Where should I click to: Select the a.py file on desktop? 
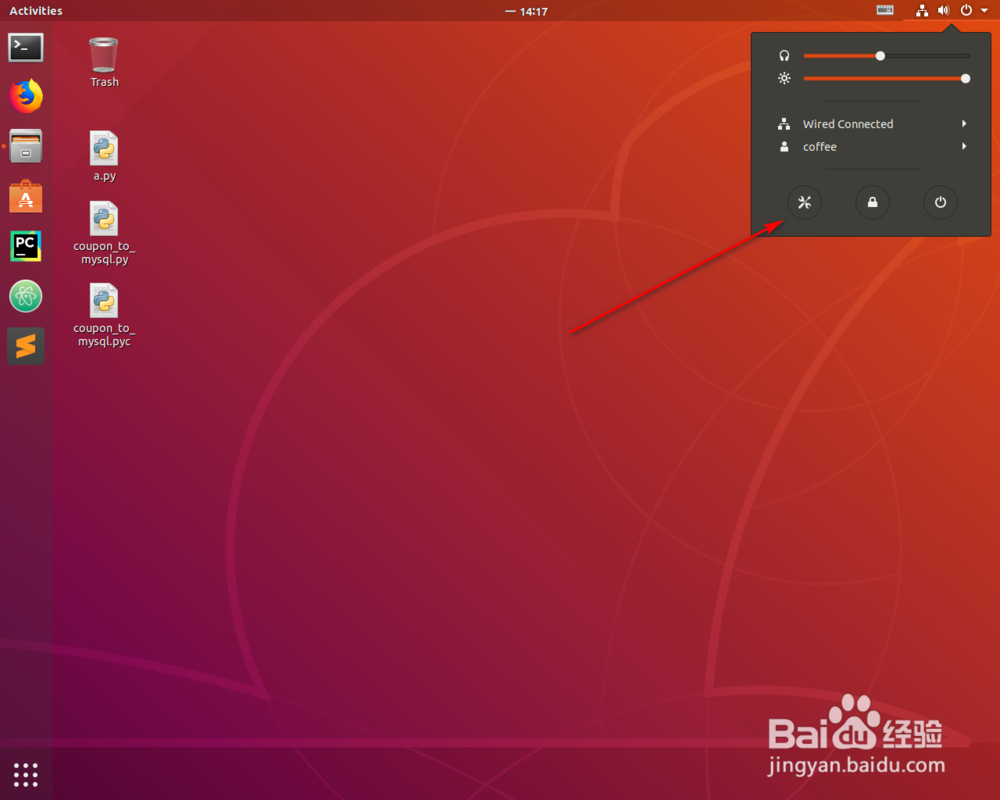pyautogui.click(x=104, y=156)
